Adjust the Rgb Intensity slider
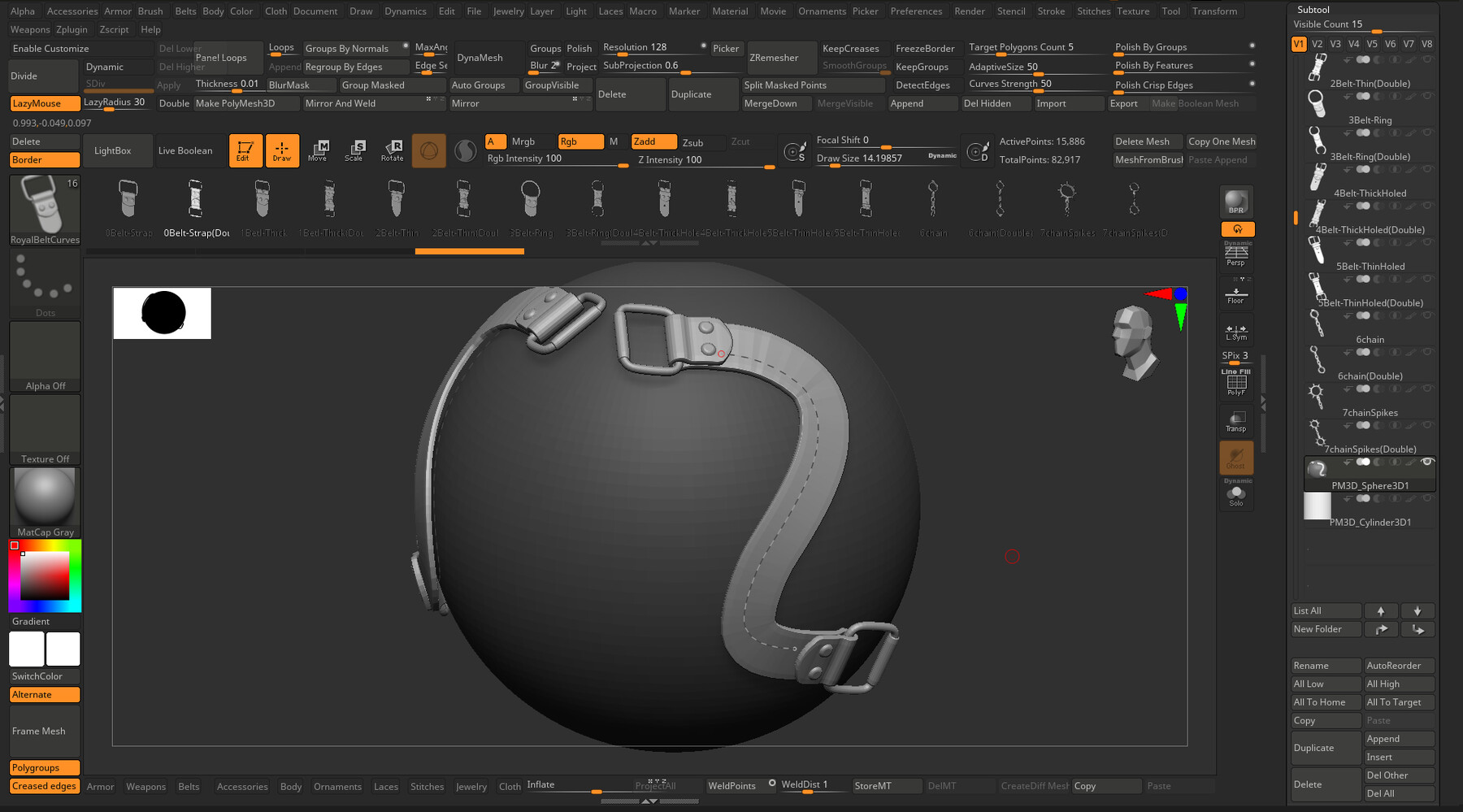Viewport: 1463px width, 812px height. click(557, 160)
